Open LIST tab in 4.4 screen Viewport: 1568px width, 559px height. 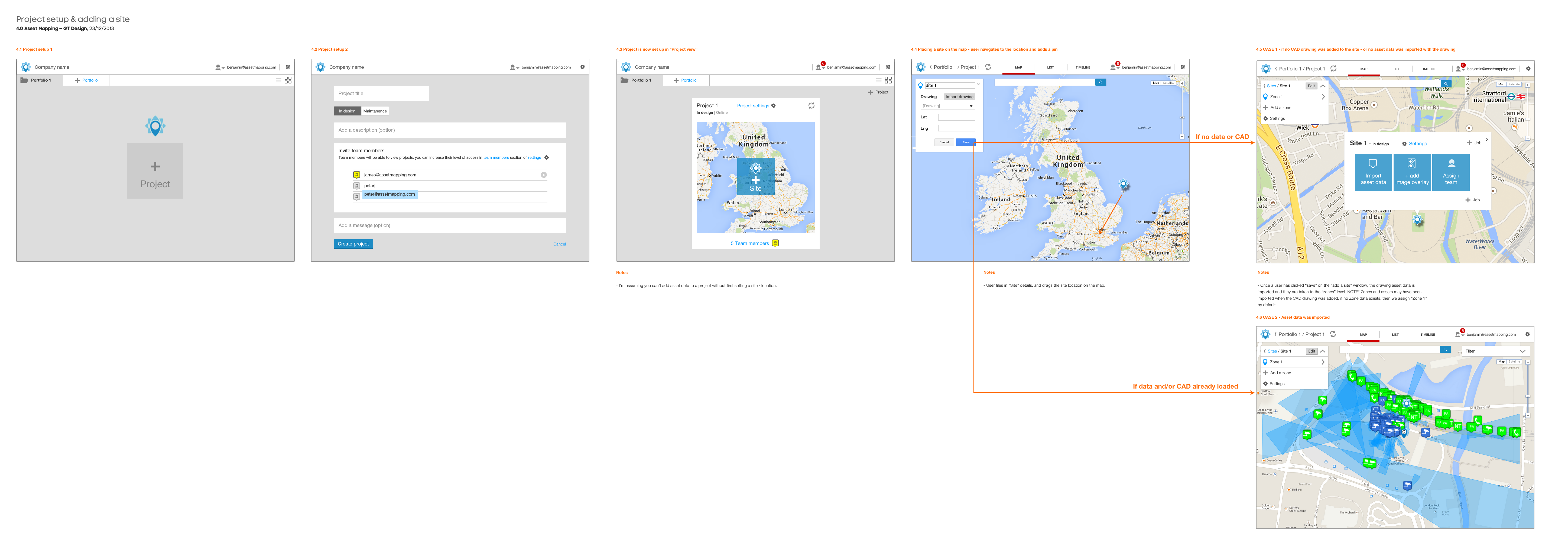tap(1051, 67)
